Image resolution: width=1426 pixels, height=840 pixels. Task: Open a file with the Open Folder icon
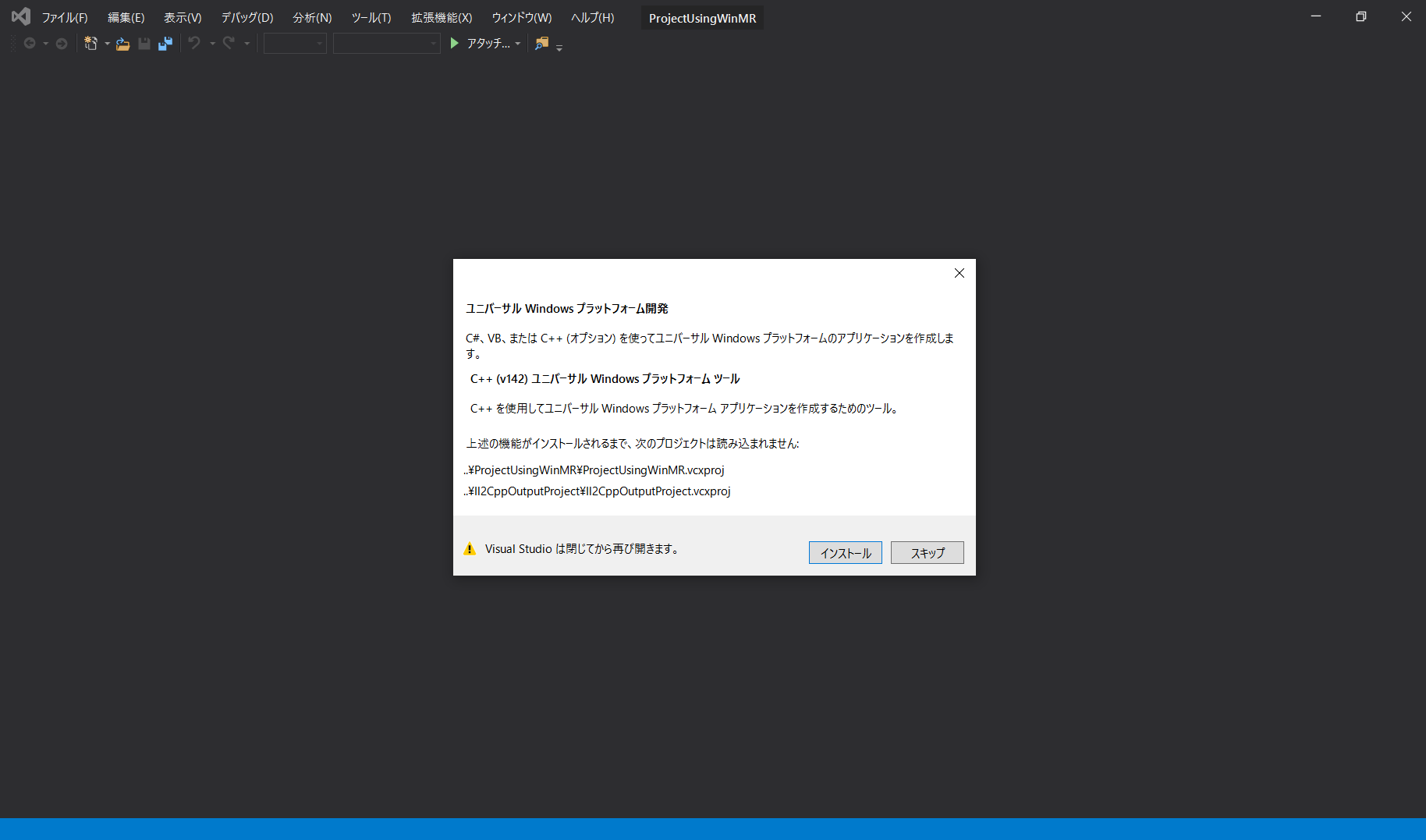click(122, 43)
